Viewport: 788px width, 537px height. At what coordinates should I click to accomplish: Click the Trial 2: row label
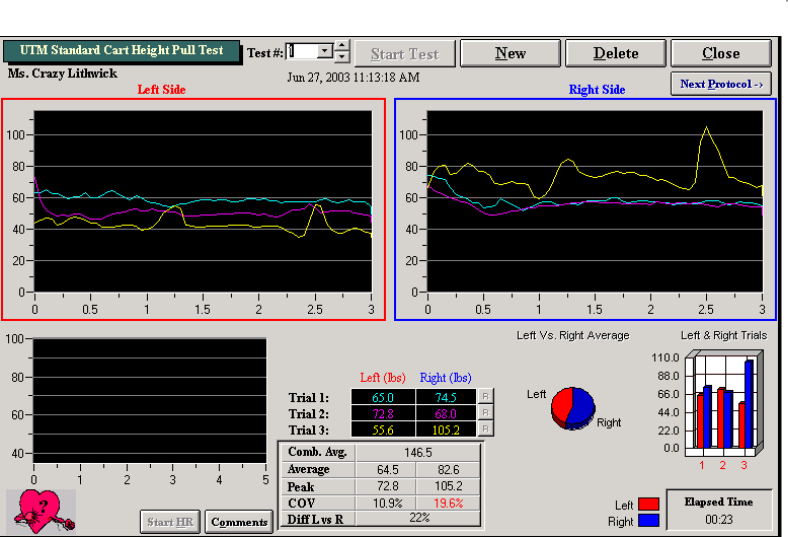click(309, 413)
